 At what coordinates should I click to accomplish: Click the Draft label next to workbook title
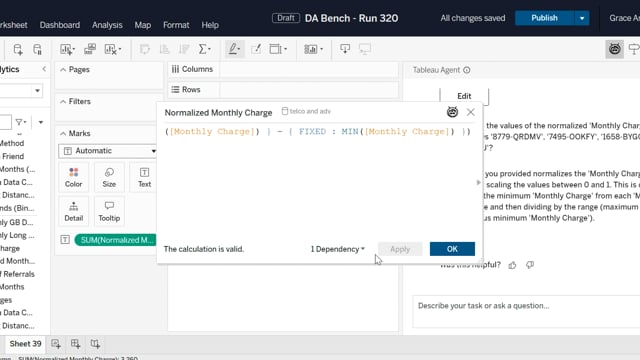tap(286, 18)
